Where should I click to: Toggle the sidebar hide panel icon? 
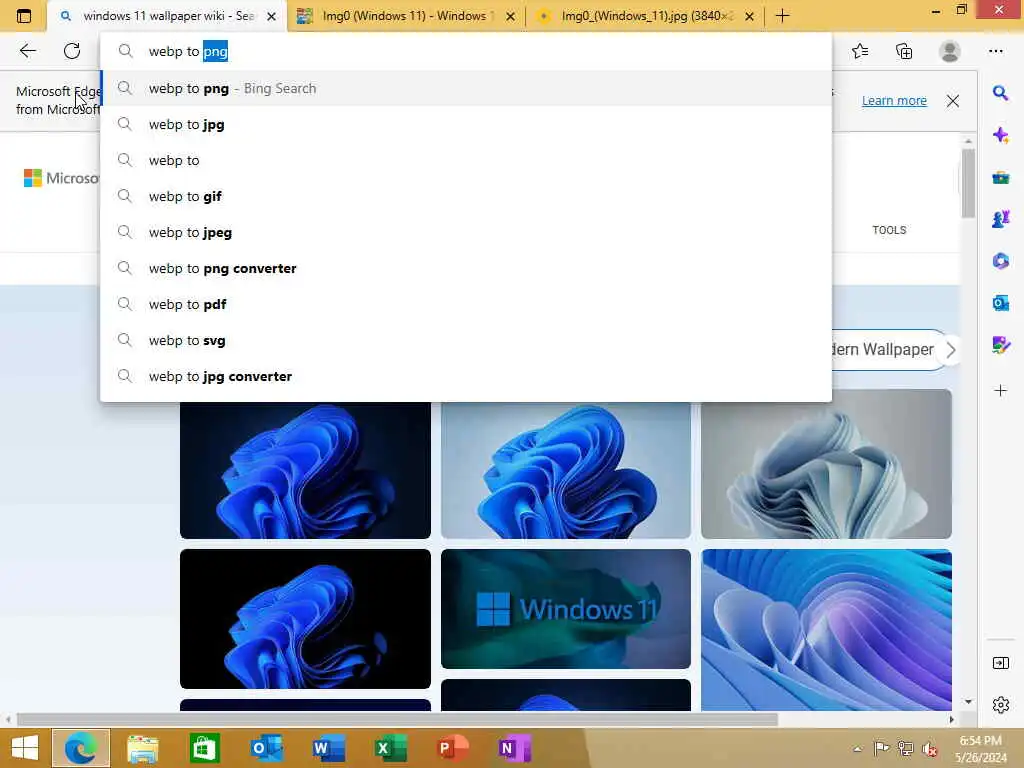(x=1000, y=663)
